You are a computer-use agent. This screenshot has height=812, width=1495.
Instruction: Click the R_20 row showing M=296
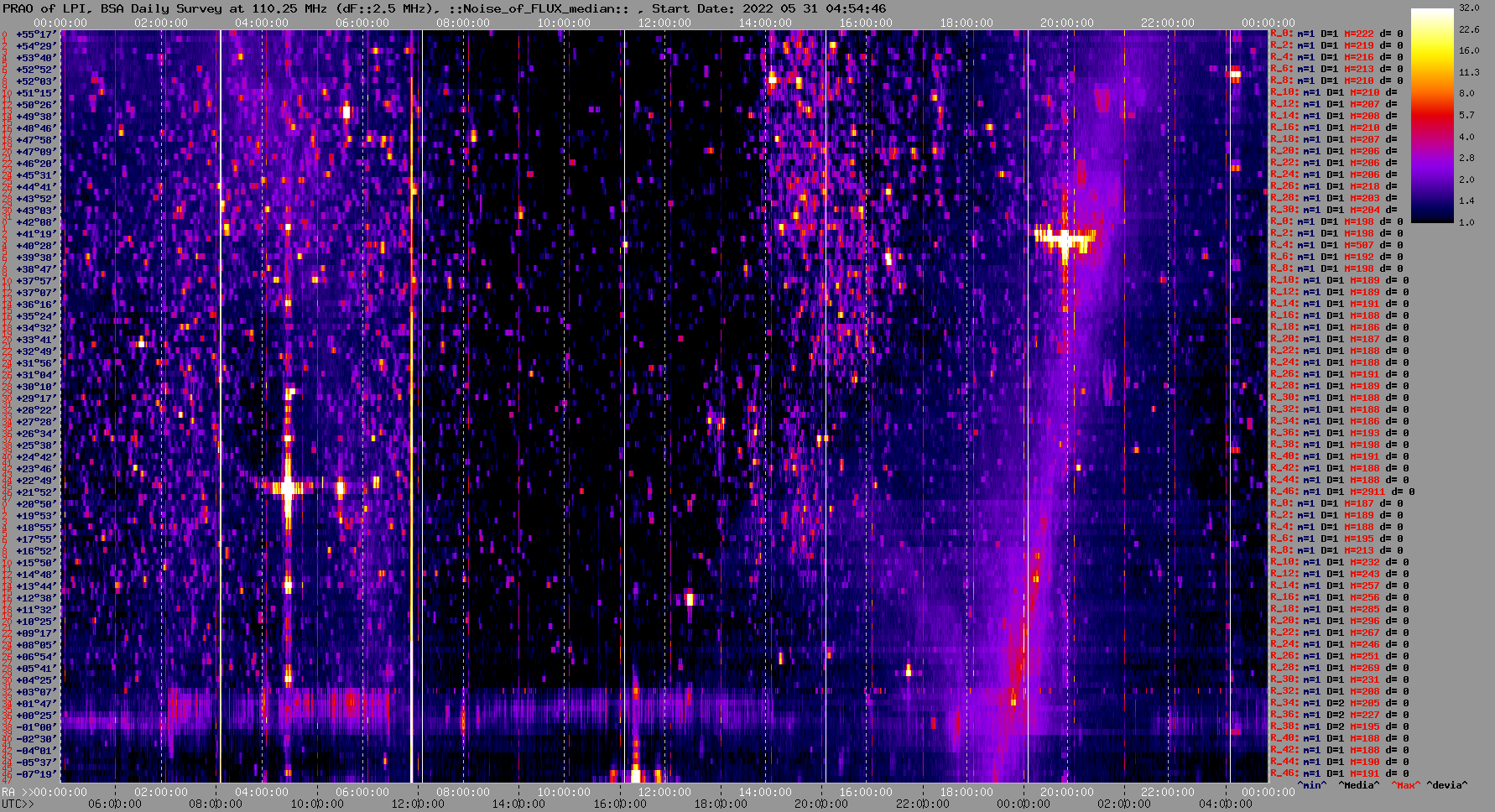tap(1340, 621)
